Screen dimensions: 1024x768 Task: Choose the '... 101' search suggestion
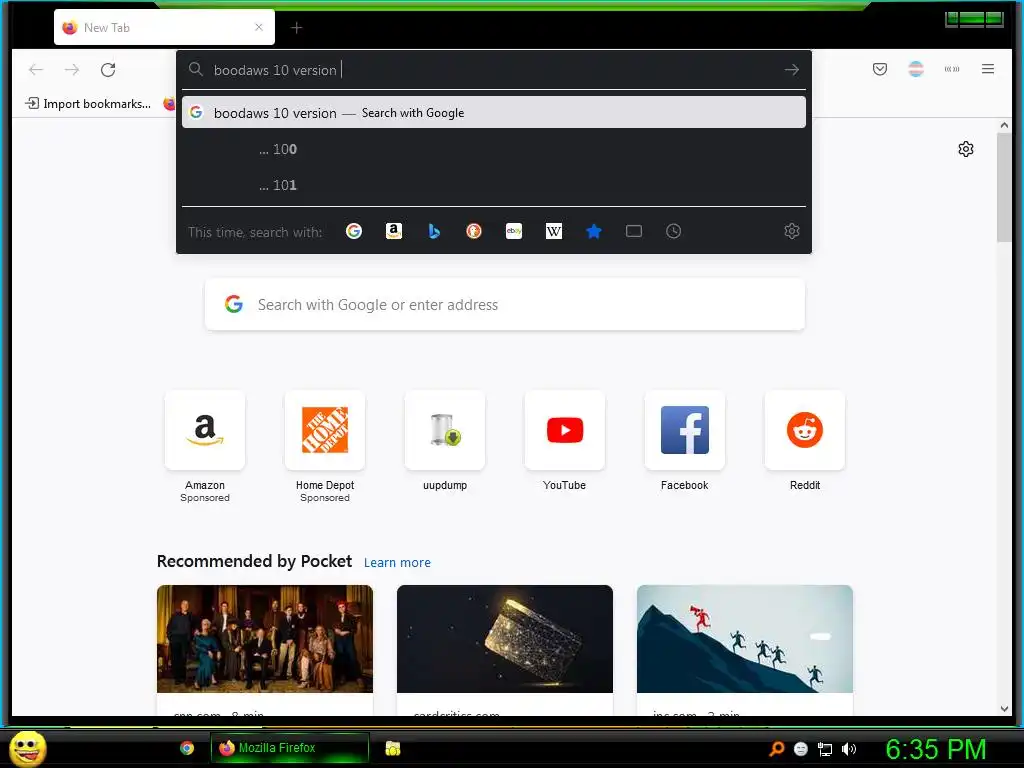pos(494,185)
